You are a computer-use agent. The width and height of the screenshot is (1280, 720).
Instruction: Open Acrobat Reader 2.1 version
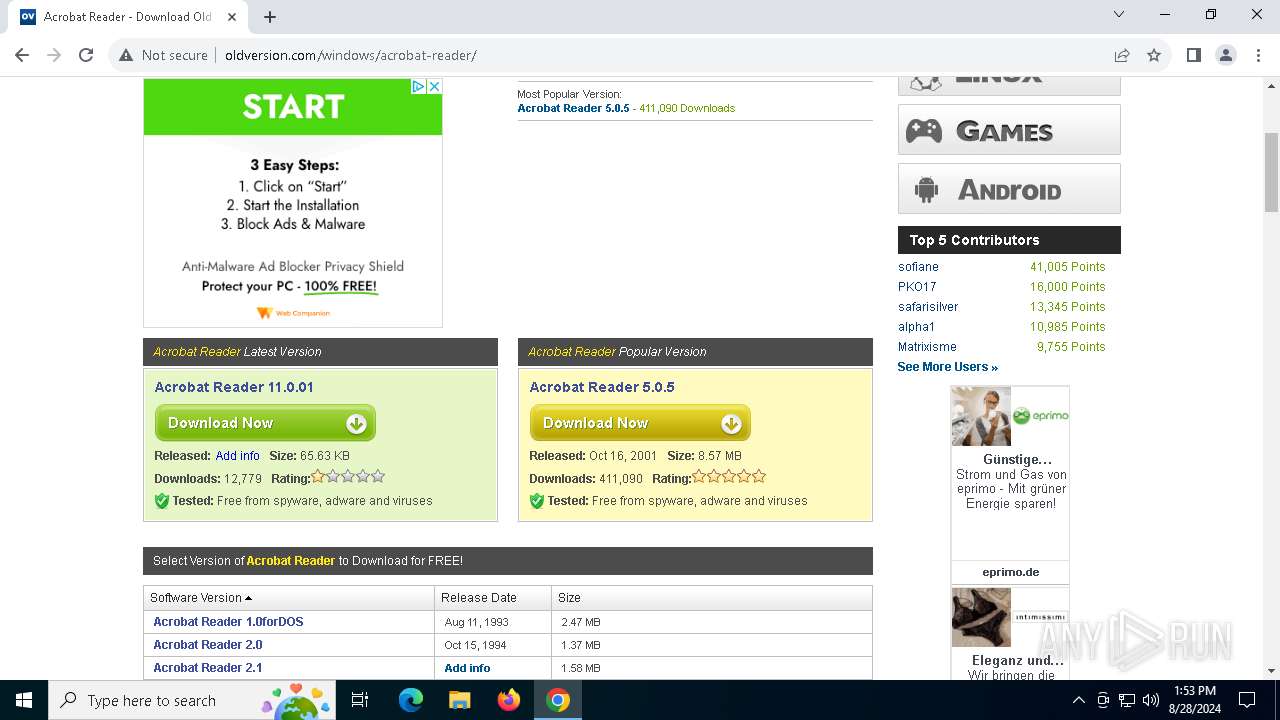click(x=208, y=668)
